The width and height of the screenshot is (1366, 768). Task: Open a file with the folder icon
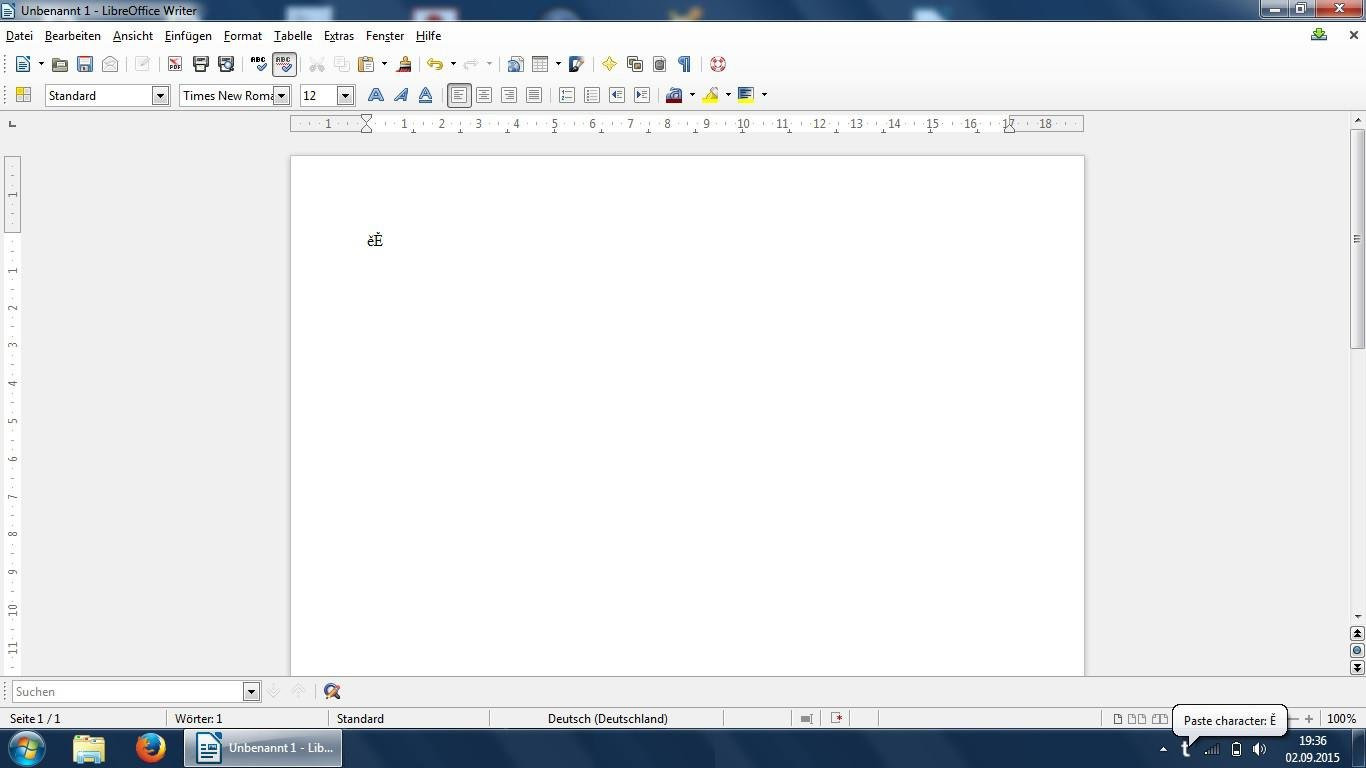60,64
